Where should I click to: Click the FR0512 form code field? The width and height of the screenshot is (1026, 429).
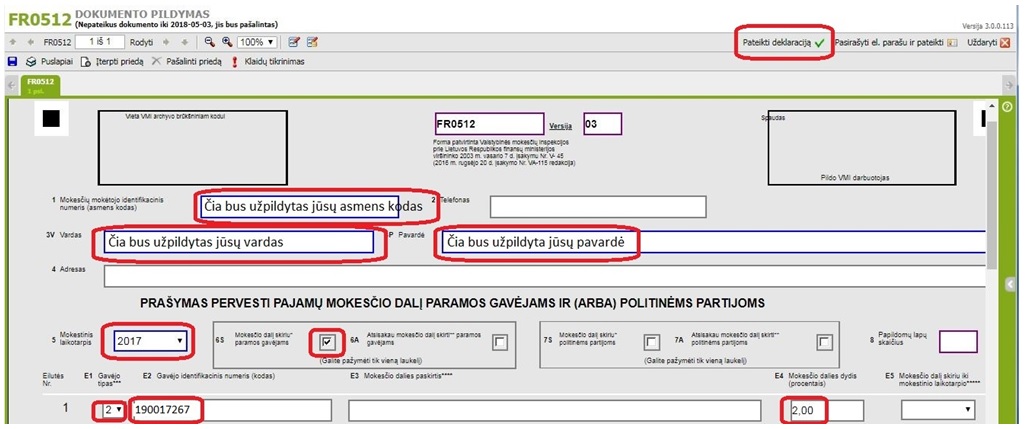[x=489, y=124]
